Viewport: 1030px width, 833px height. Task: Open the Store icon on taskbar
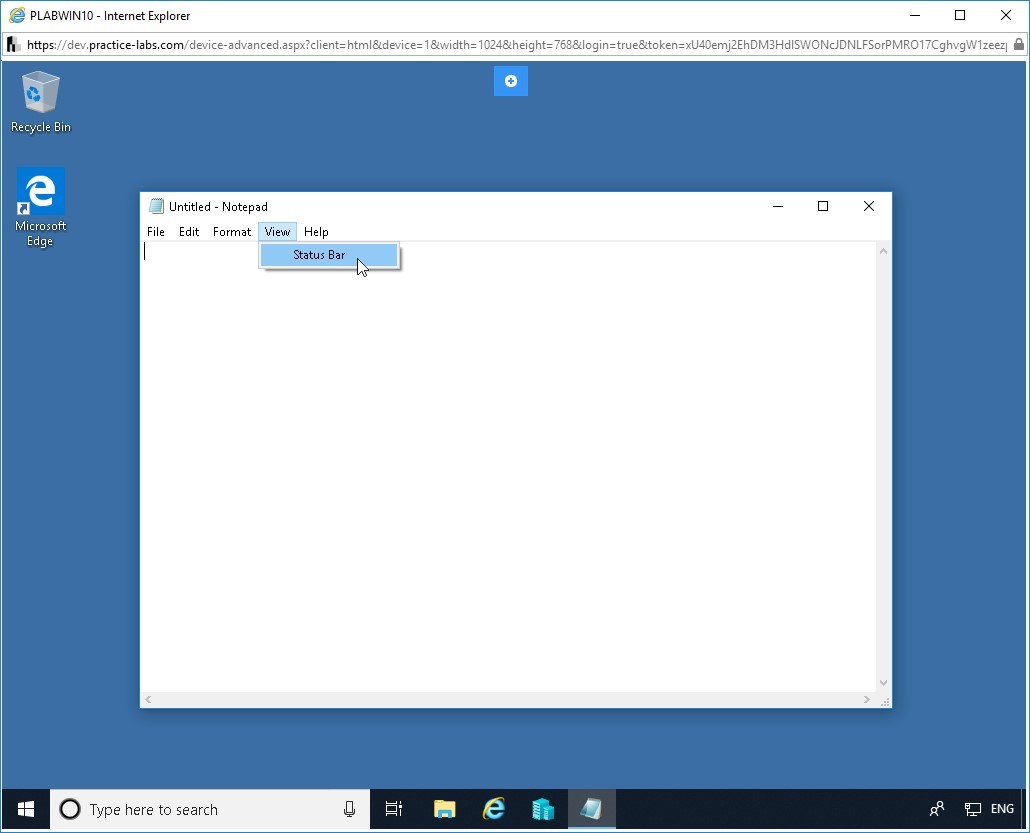coord(543,809)
